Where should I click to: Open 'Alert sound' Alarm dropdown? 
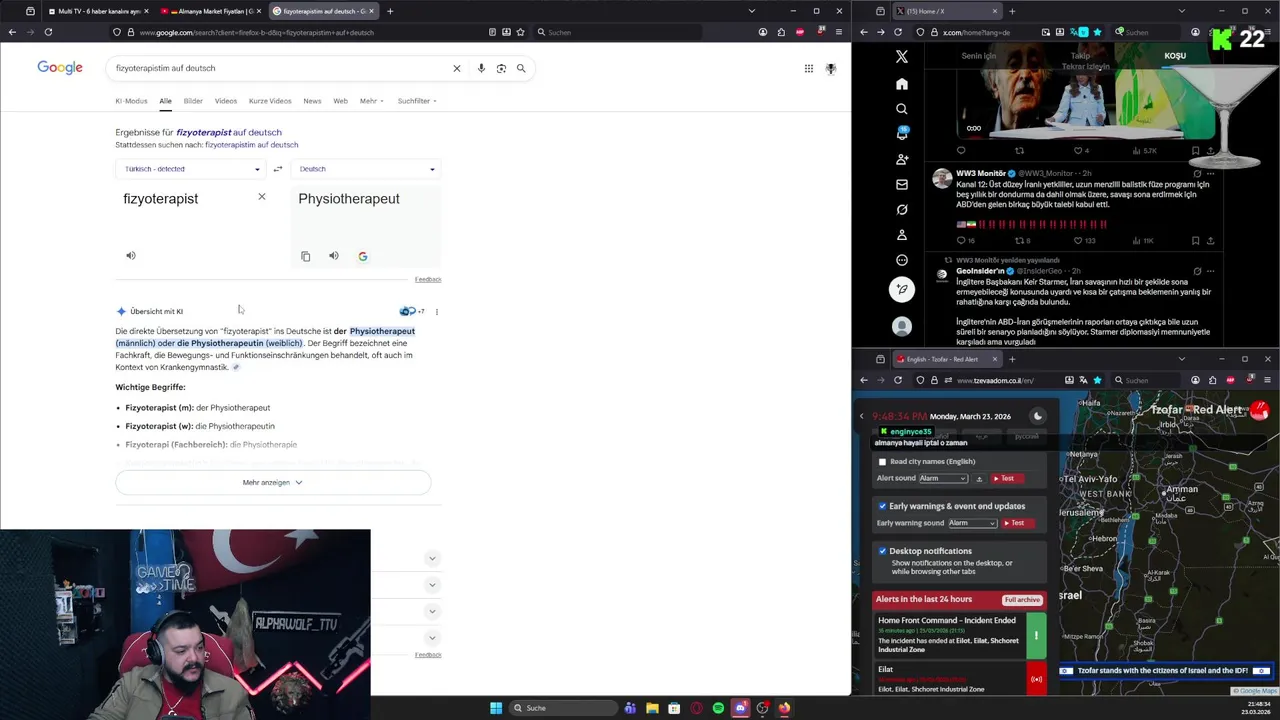point(943,478)
